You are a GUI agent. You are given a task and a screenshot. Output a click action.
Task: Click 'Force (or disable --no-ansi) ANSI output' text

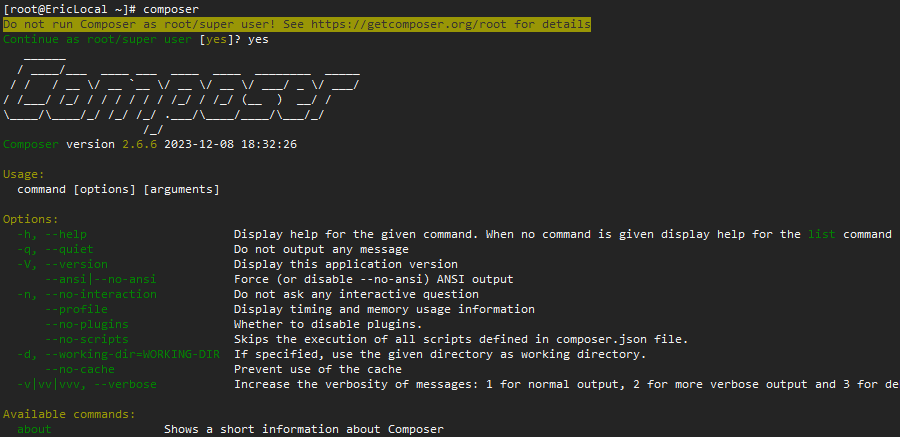(373, 279)
